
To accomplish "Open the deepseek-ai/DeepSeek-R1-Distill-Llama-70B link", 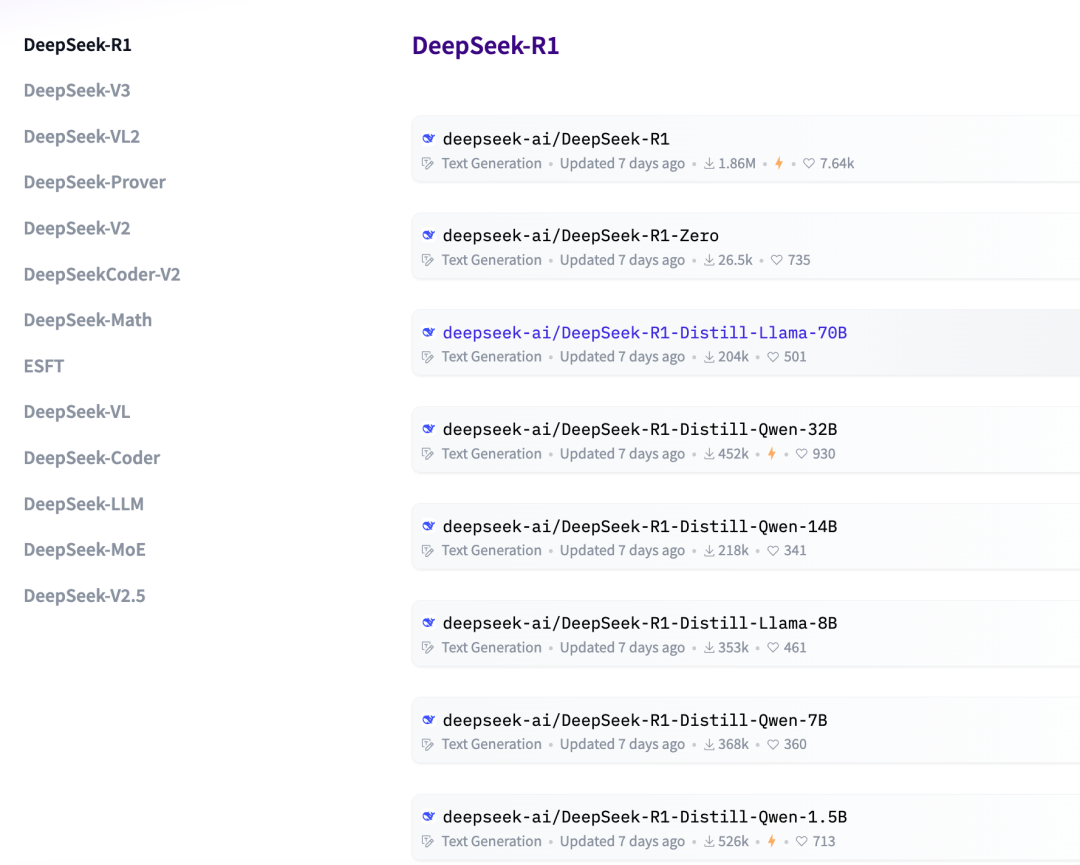I will coord(646,331).
